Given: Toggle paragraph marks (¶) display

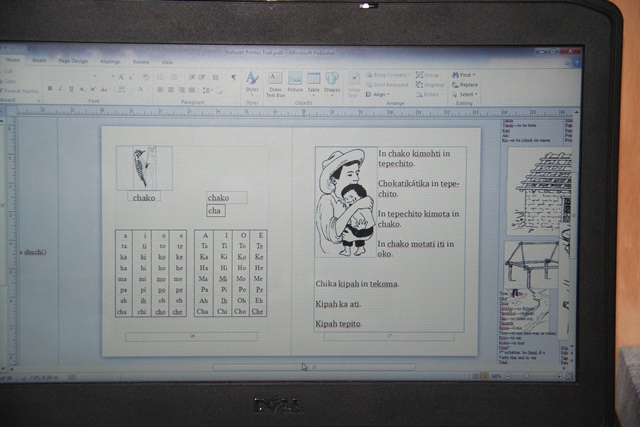Looking at the screenshot, I should tap(233, 77).
